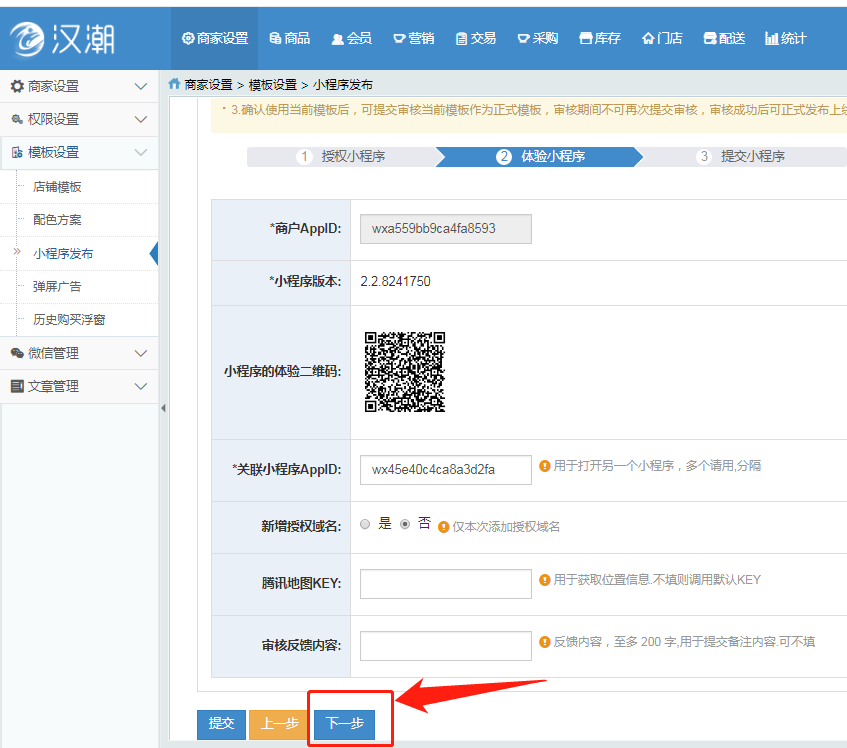Click 模板设置 in the breadcrumb
This screenshot has width=847, height=748.
273,85
